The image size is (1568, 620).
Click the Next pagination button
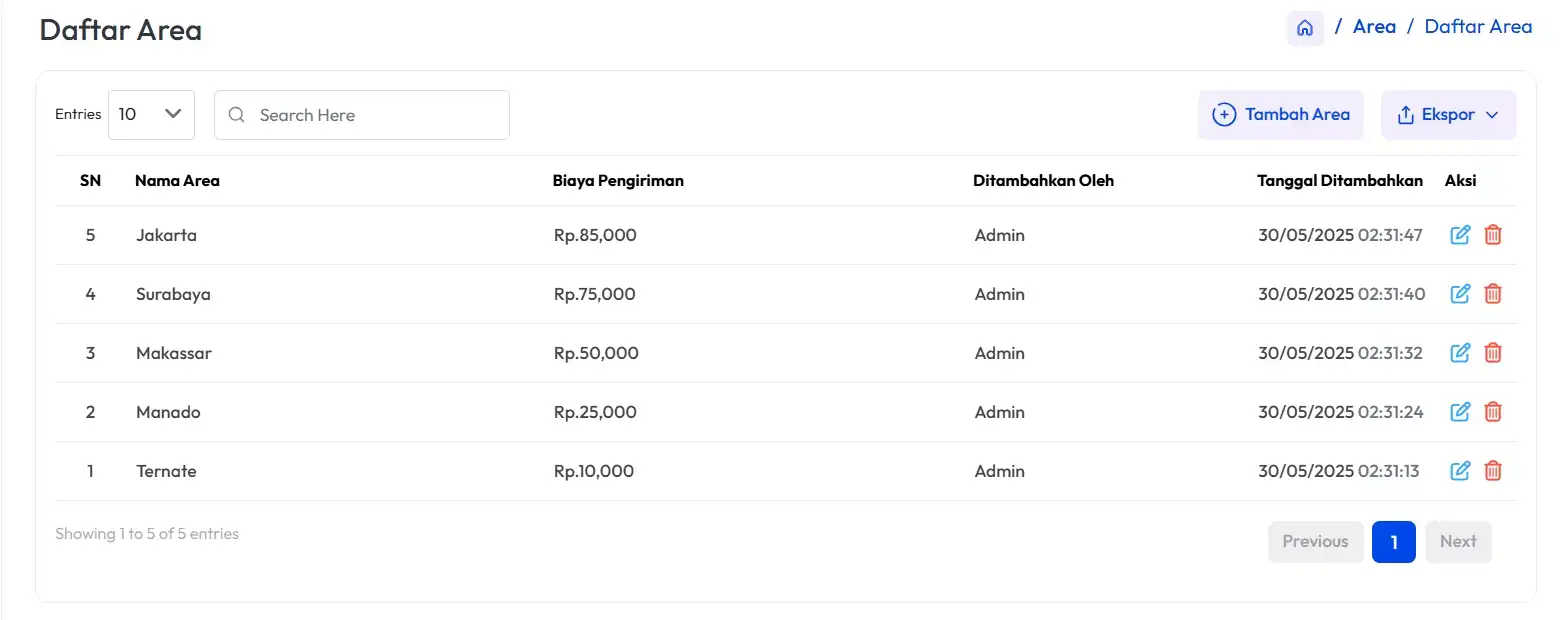tap(1458, 542)
